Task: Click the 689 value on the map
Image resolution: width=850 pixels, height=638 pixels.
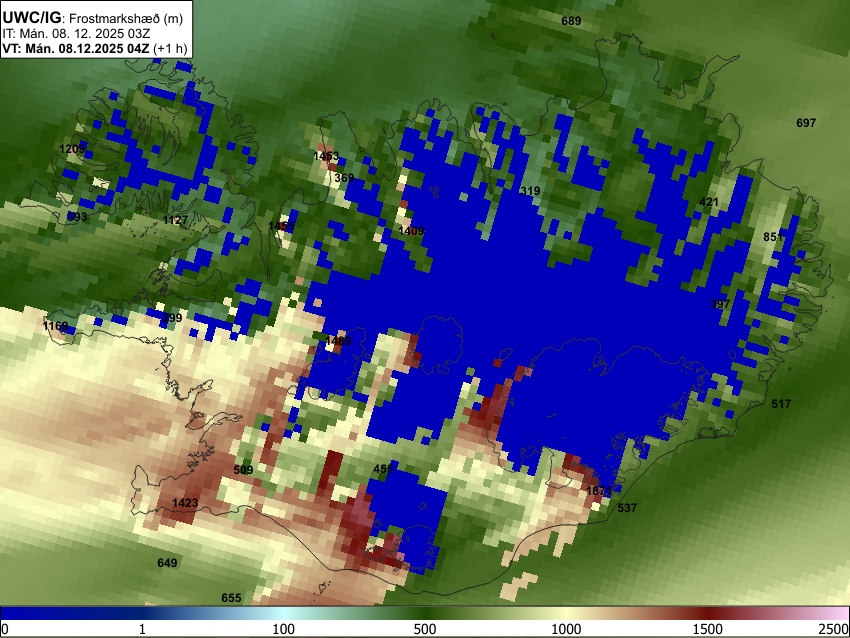Action: [x=571, y=21]
